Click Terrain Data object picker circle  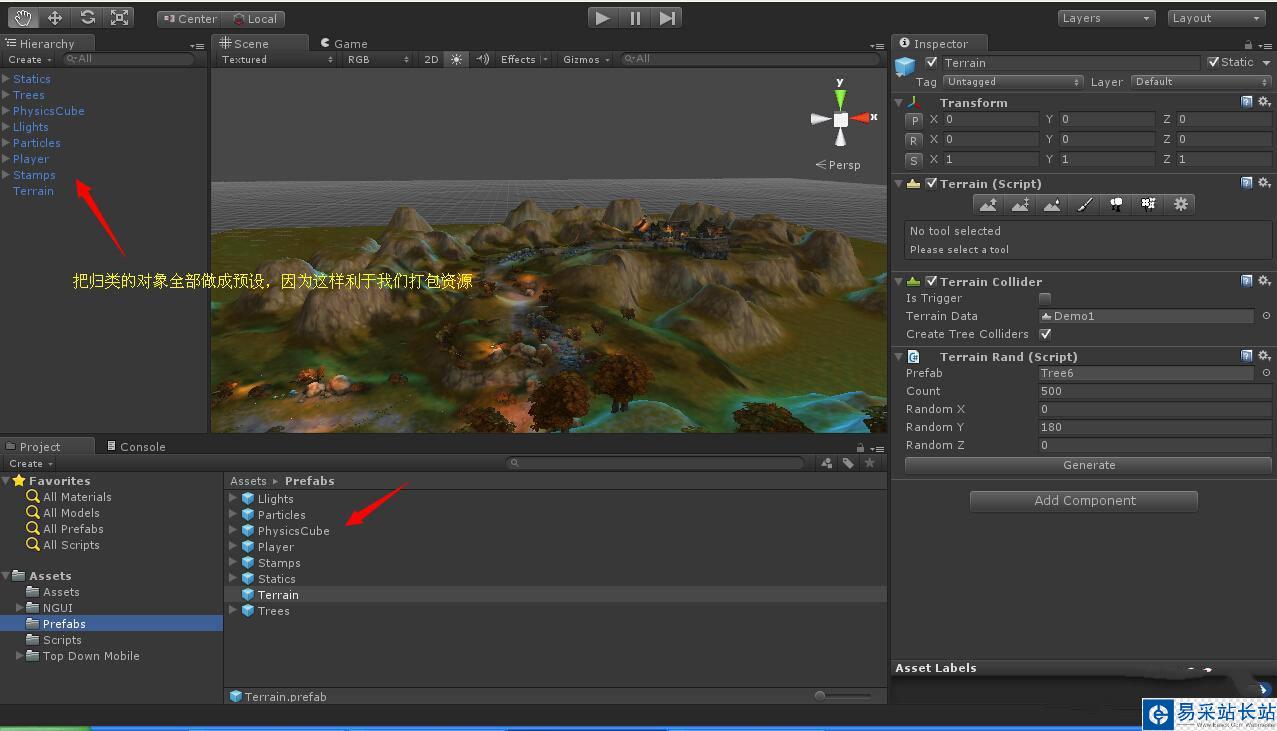tap(1266, 316)
